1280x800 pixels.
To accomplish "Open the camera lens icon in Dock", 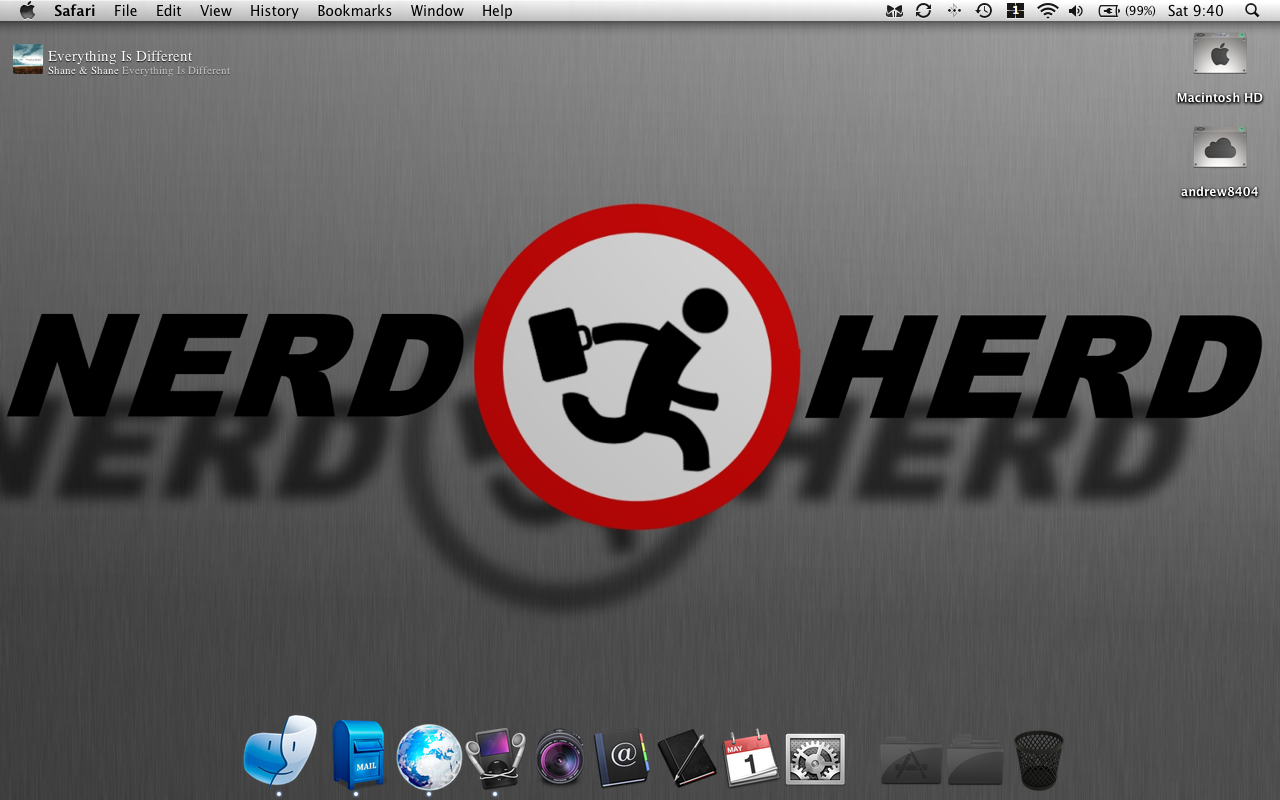I will (560, 758).
